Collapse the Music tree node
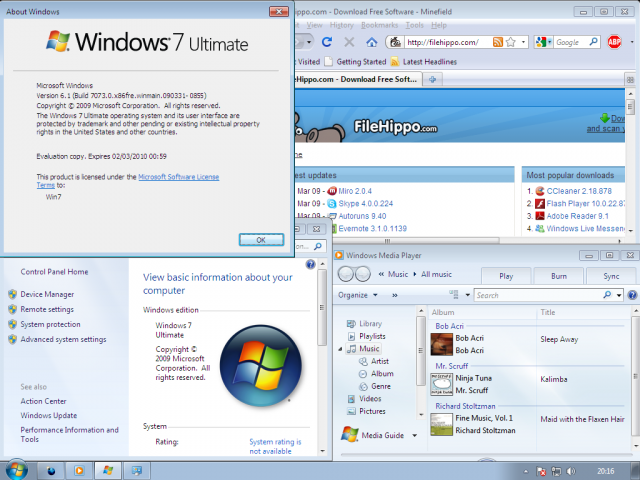The image size is (640, 480). coord(340,349)
